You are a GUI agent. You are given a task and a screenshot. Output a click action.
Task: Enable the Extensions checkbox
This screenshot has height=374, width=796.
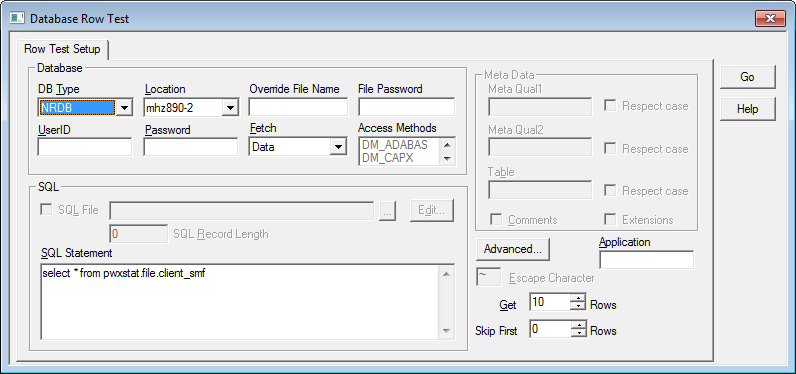point(611,220)
